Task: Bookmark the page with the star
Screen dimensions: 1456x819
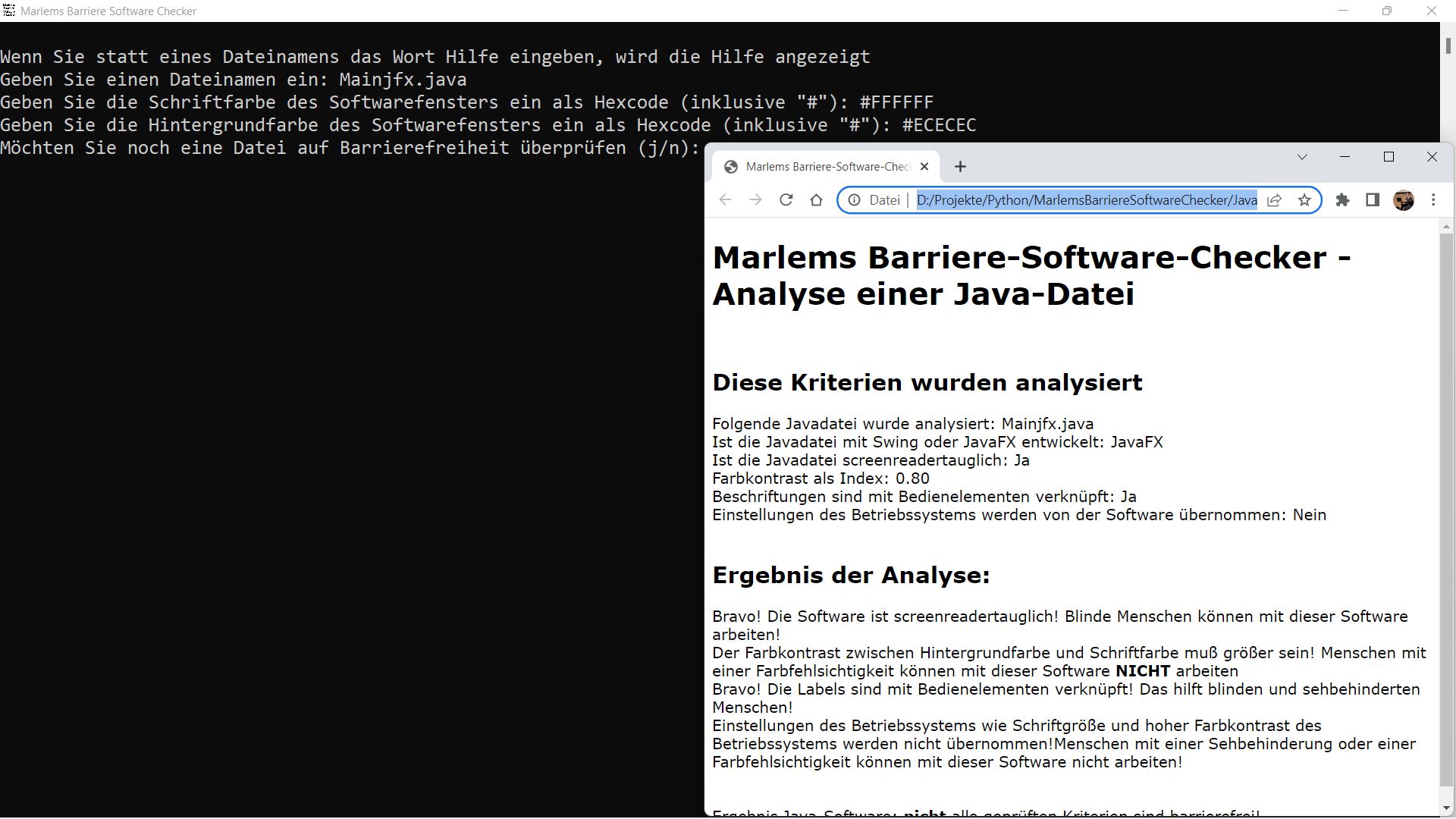Action: tap(1305, 199)
